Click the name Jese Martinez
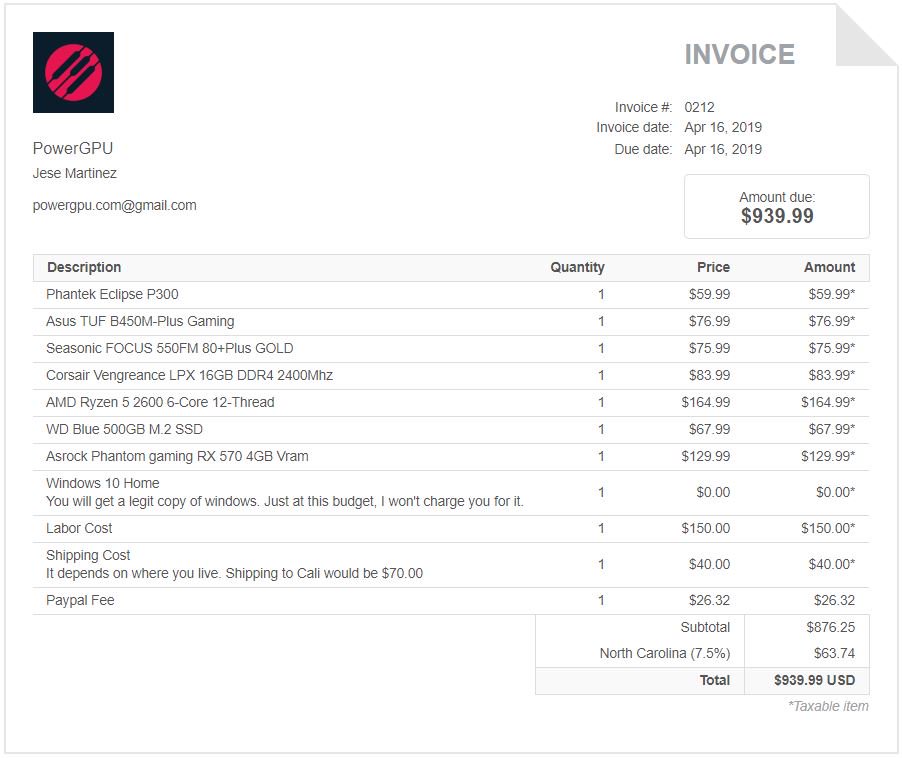This screenshot has width=902, height=758. pos(74,173)
